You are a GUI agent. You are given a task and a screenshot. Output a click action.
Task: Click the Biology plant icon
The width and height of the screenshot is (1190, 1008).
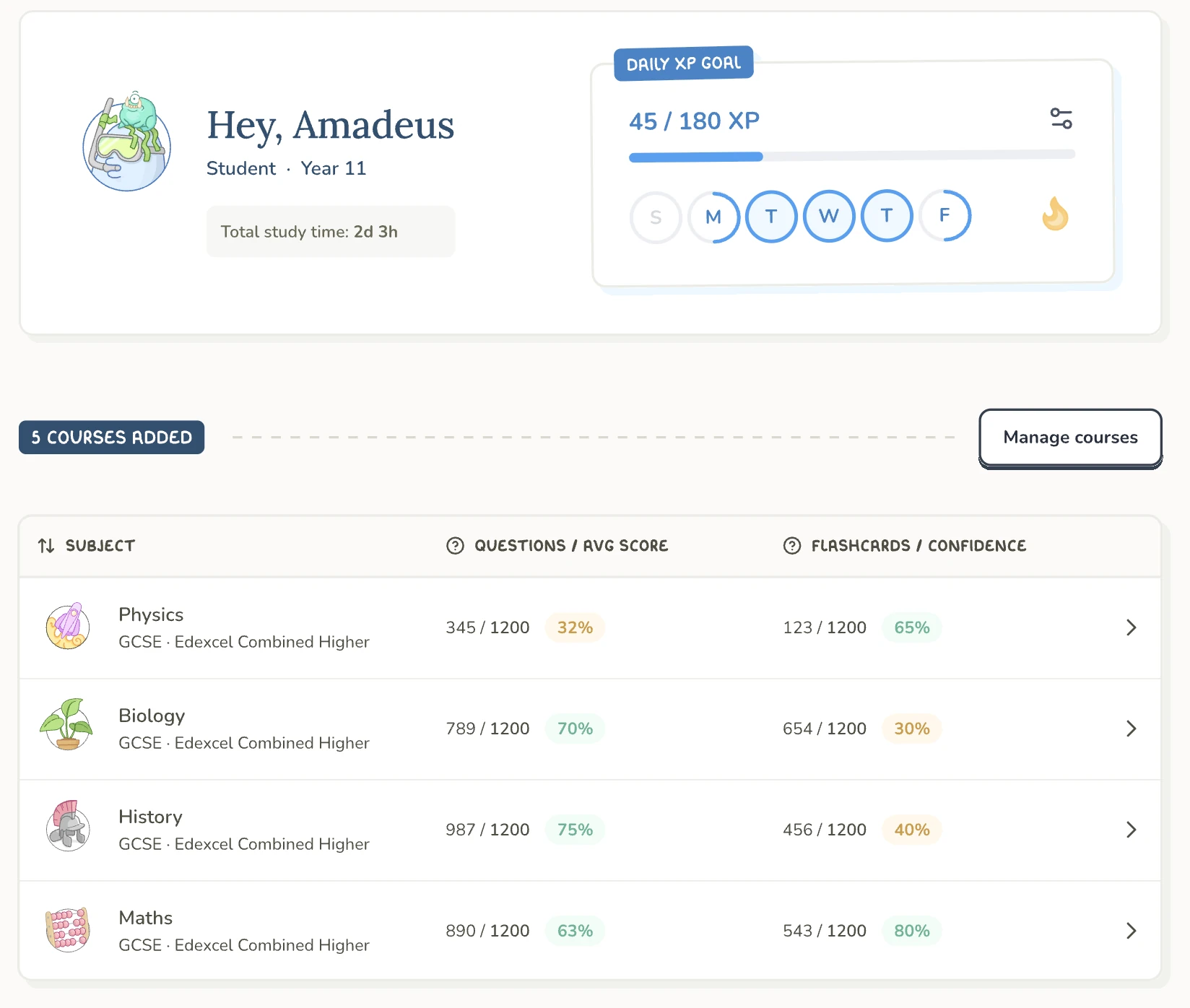(x=66, y=724)
